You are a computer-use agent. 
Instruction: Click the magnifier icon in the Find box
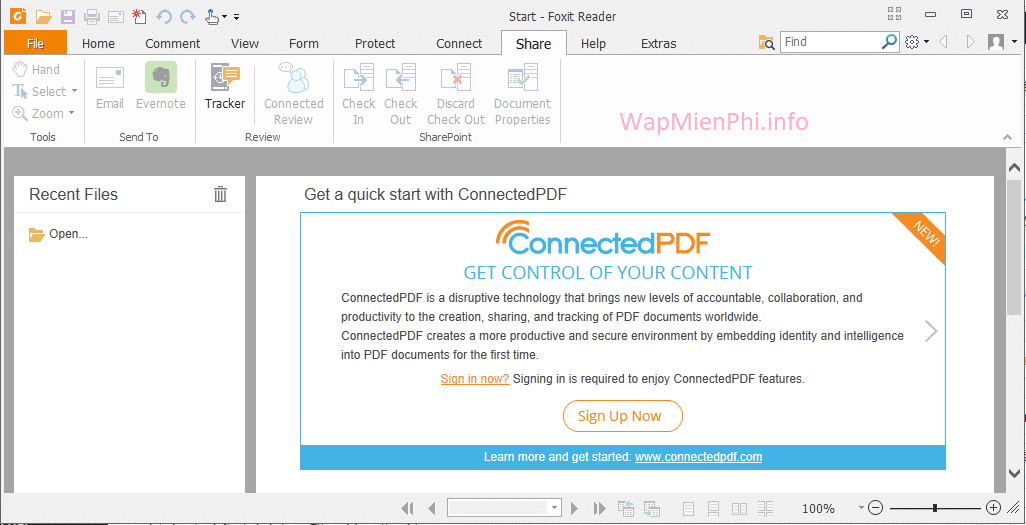889,42
